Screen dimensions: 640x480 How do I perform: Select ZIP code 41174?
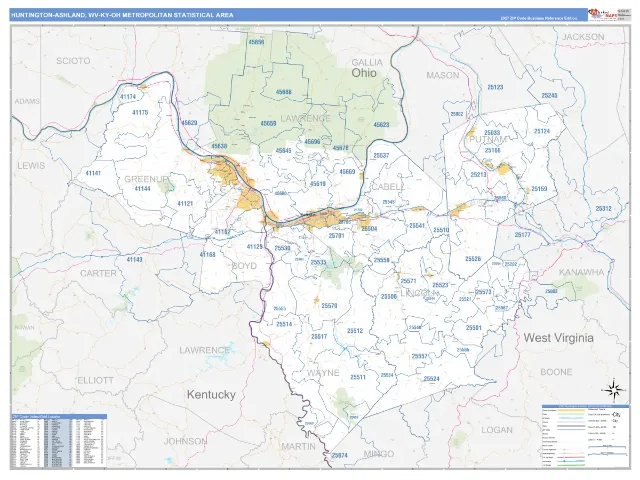tap(128, 97)
